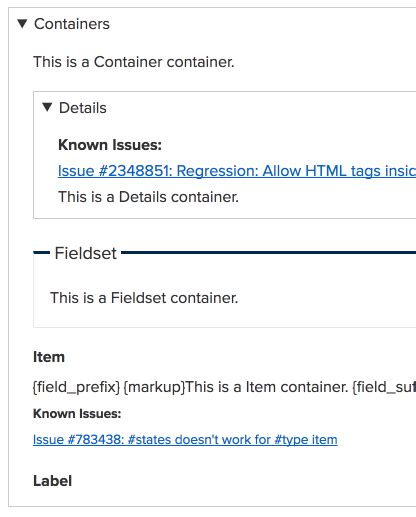Collapse the Details disclosure triangle
The image size is (416, 517).
pos(47,107)
